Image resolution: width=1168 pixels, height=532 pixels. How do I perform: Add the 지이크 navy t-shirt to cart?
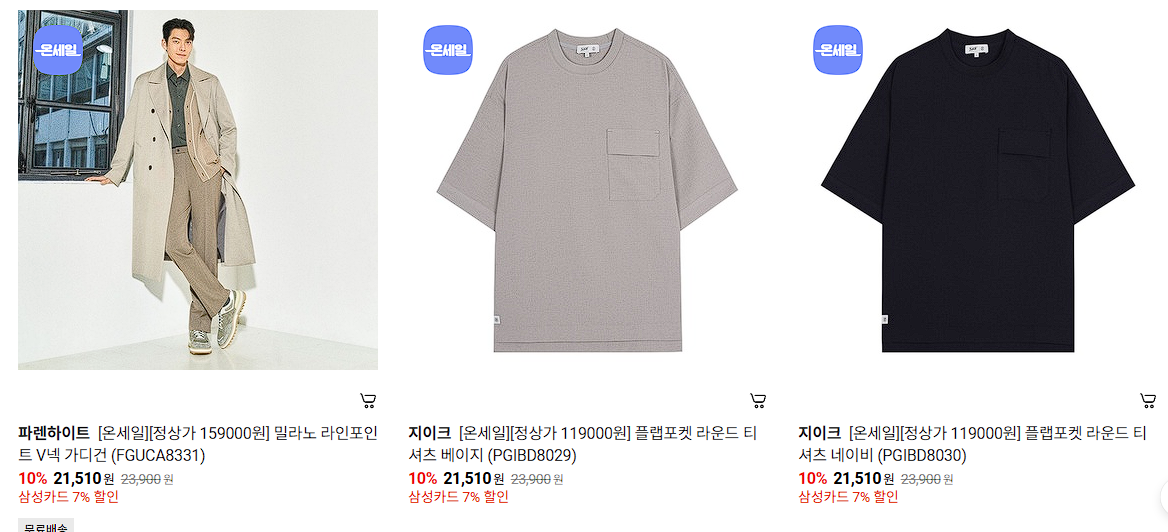[1148, 401]
